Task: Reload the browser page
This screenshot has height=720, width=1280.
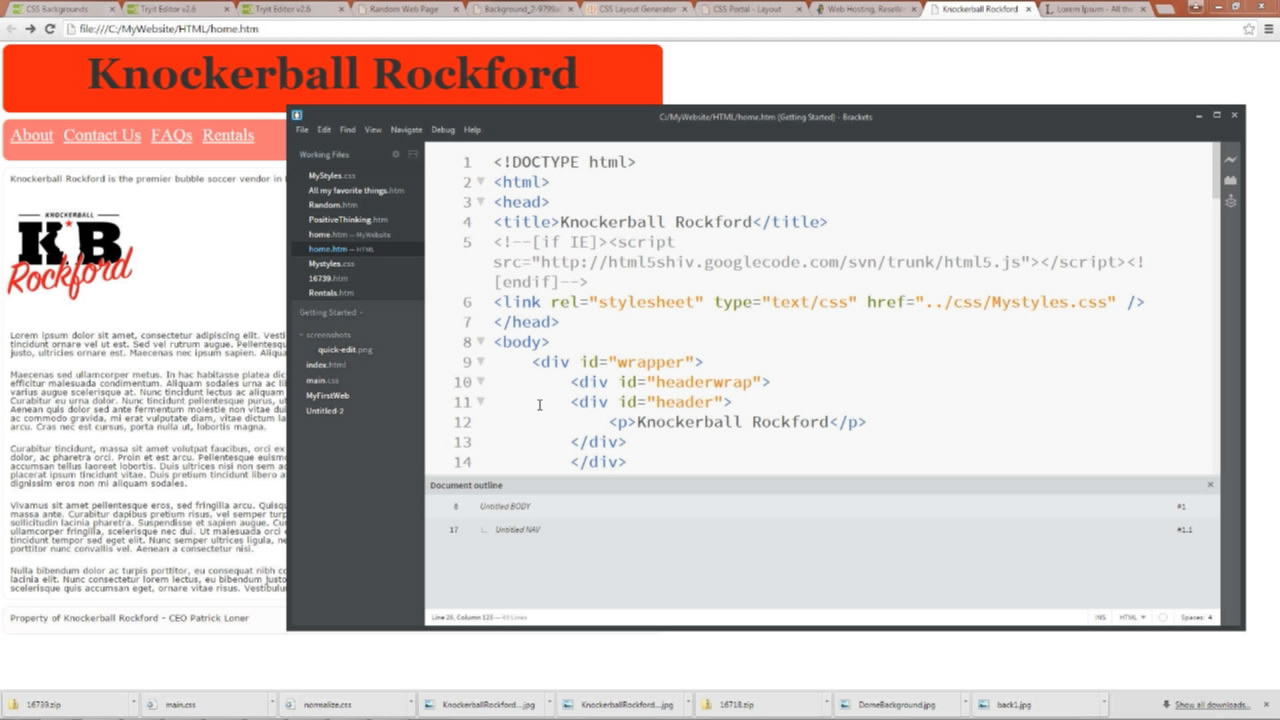Action: pyautogui.click(x=49, y=29)
